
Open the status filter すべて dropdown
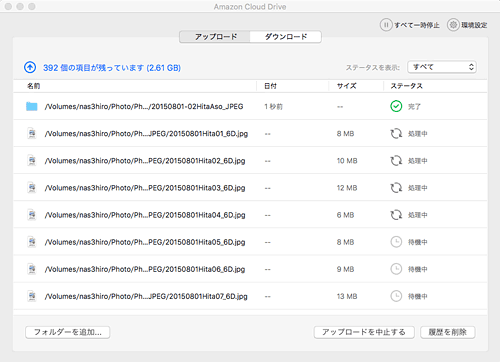tap(442, 67)
